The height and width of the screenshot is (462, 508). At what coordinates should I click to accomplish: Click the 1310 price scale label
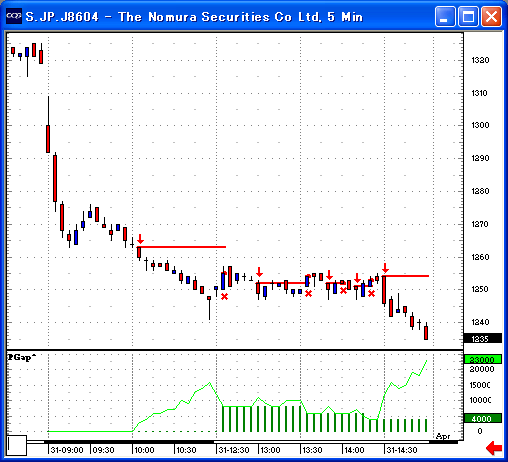(x=480, y=93)
